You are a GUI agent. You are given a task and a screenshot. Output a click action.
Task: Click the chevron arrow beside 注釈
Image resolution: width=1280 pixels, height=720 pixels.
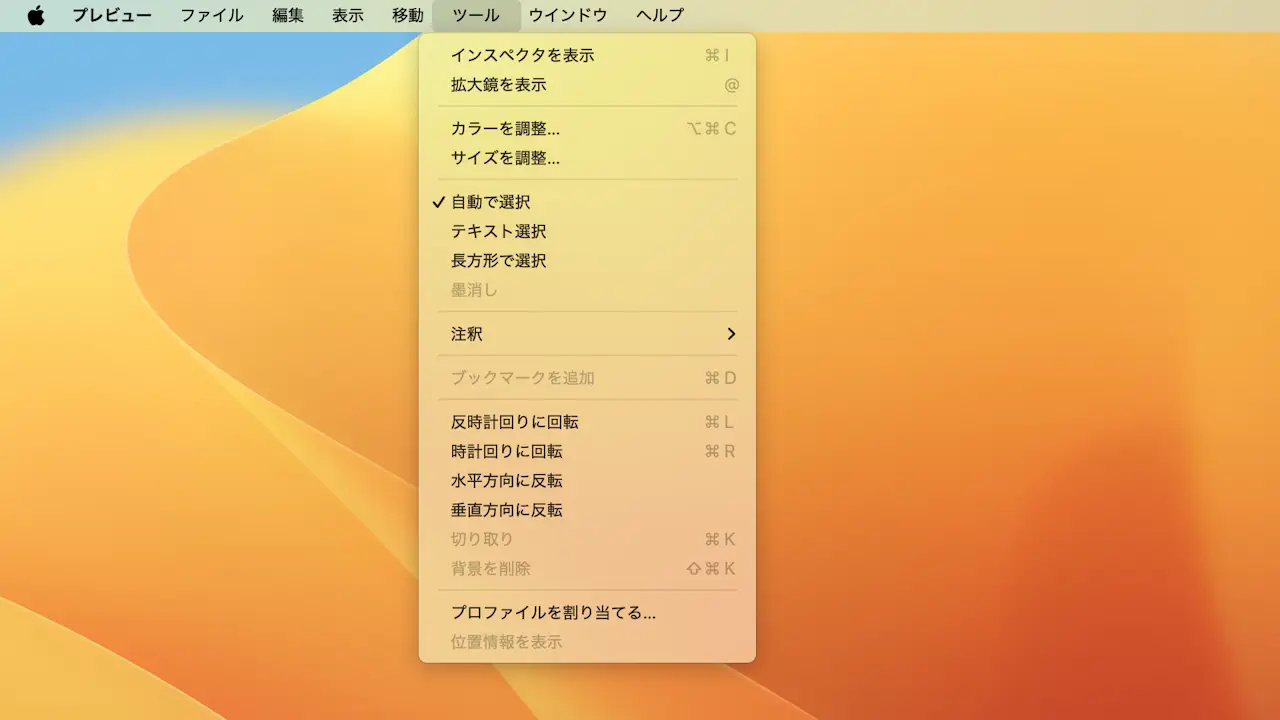pyautogui.click(x=731, y=334)
